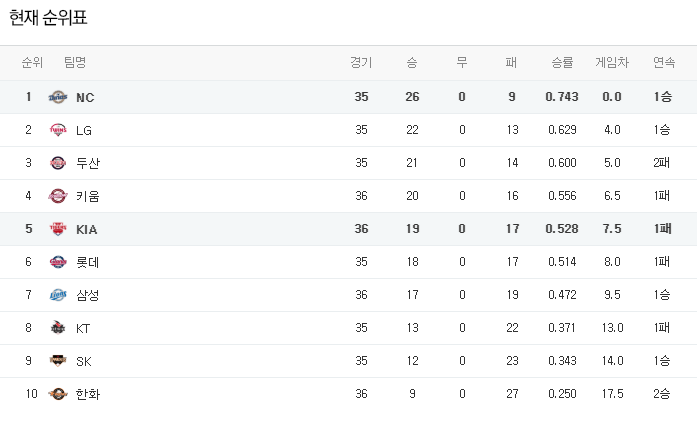This screenshot has height=427, width=697.
Task: Select the 게임차 column header
Action: coord(612,63)
